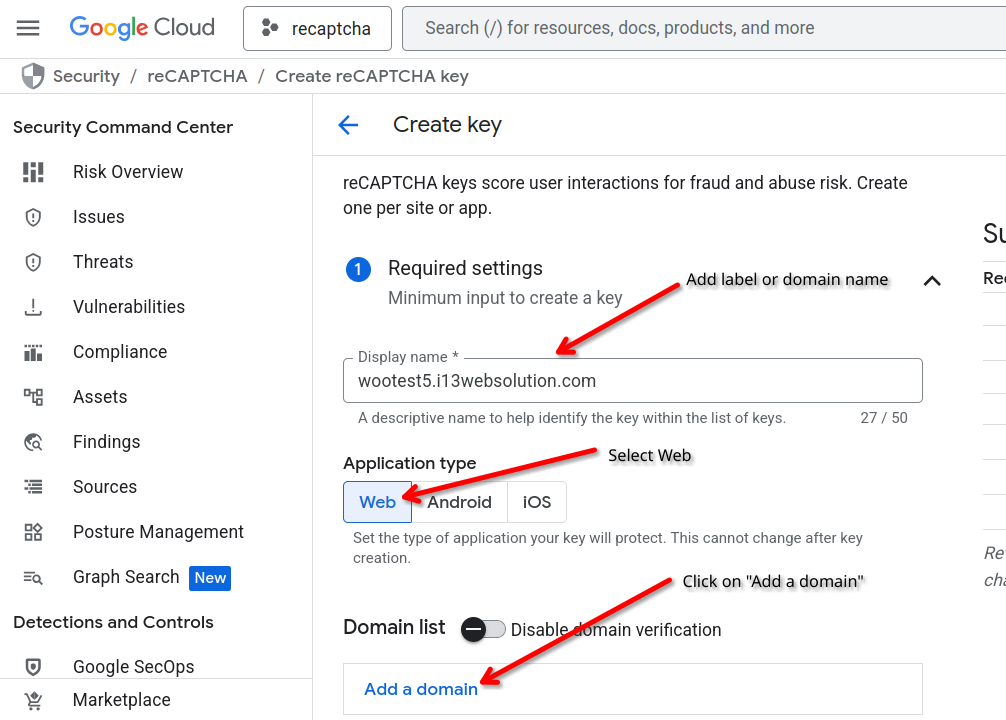This screenshot has width=1006, height=720.
Task: Click the Domain list heading
Action: click(x=394, y=627)
